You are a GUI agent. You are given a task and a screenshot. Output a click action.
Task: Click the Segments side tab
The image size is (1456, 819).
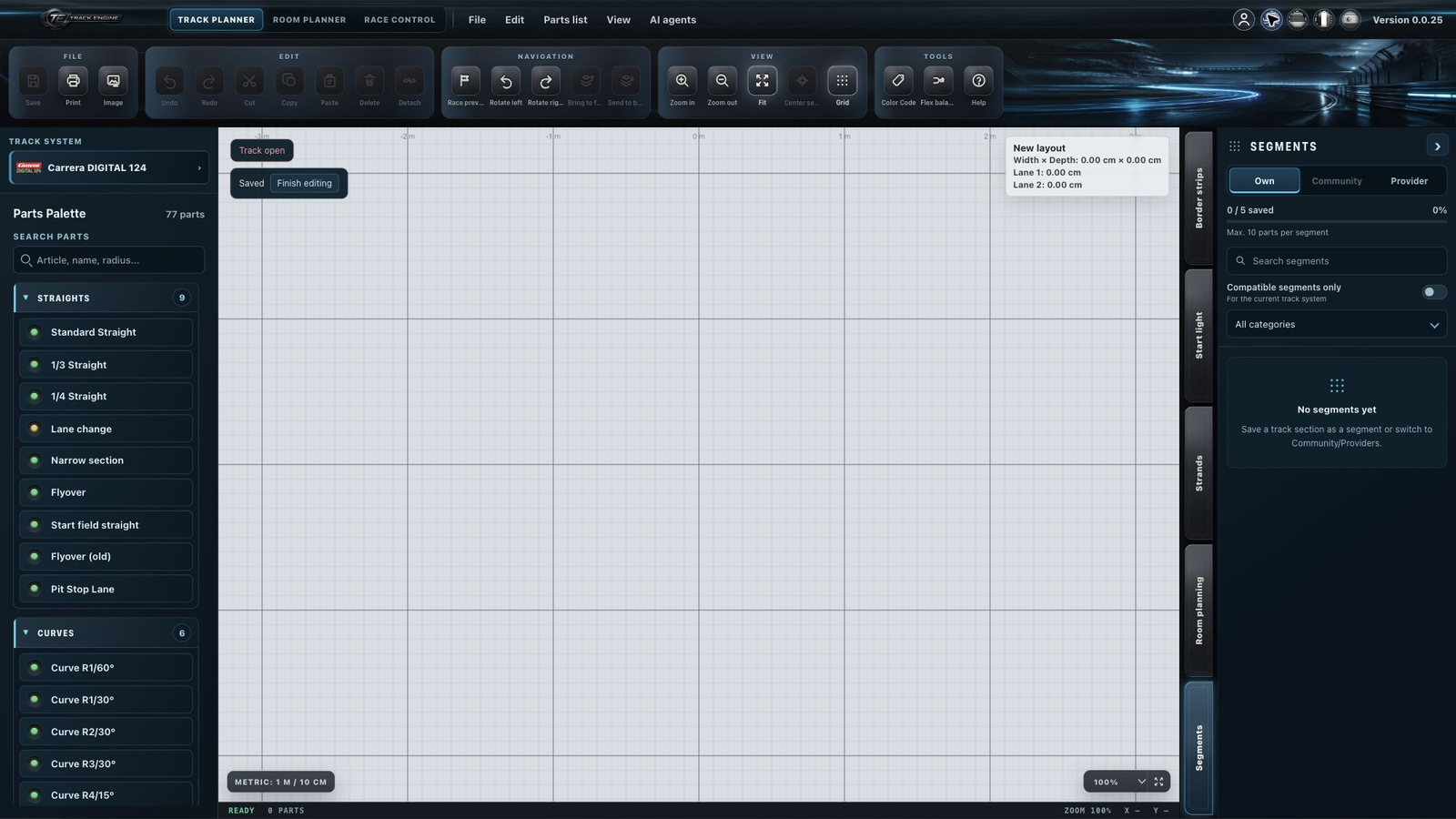point(1198,748)
